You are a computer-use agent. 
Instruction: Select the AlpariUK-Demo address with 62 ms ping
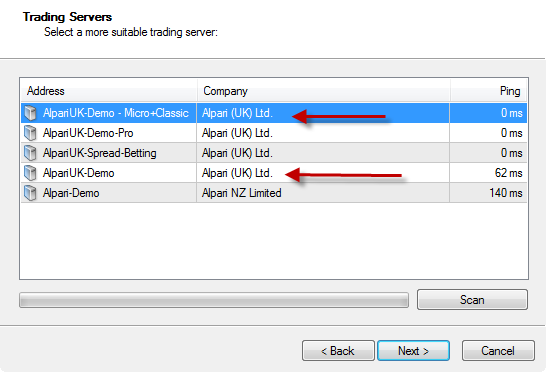tap(79, 173)
